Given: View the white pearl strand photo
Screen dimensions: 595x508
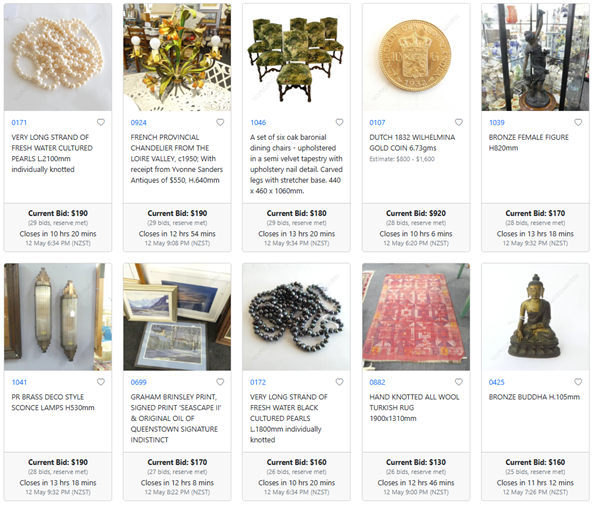Looking at the screenshot, I should click(x=58, y=57).
